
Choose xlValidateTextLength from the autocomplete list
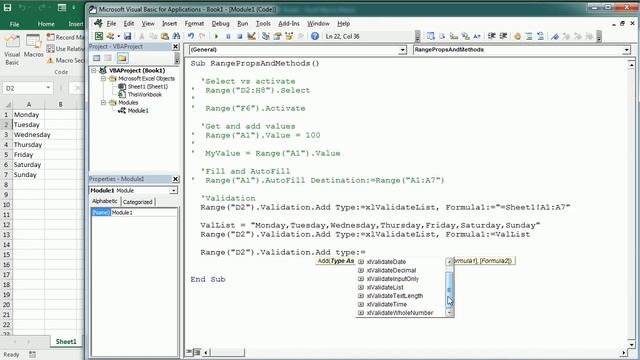pyautogui.click(x=395, y=296)
